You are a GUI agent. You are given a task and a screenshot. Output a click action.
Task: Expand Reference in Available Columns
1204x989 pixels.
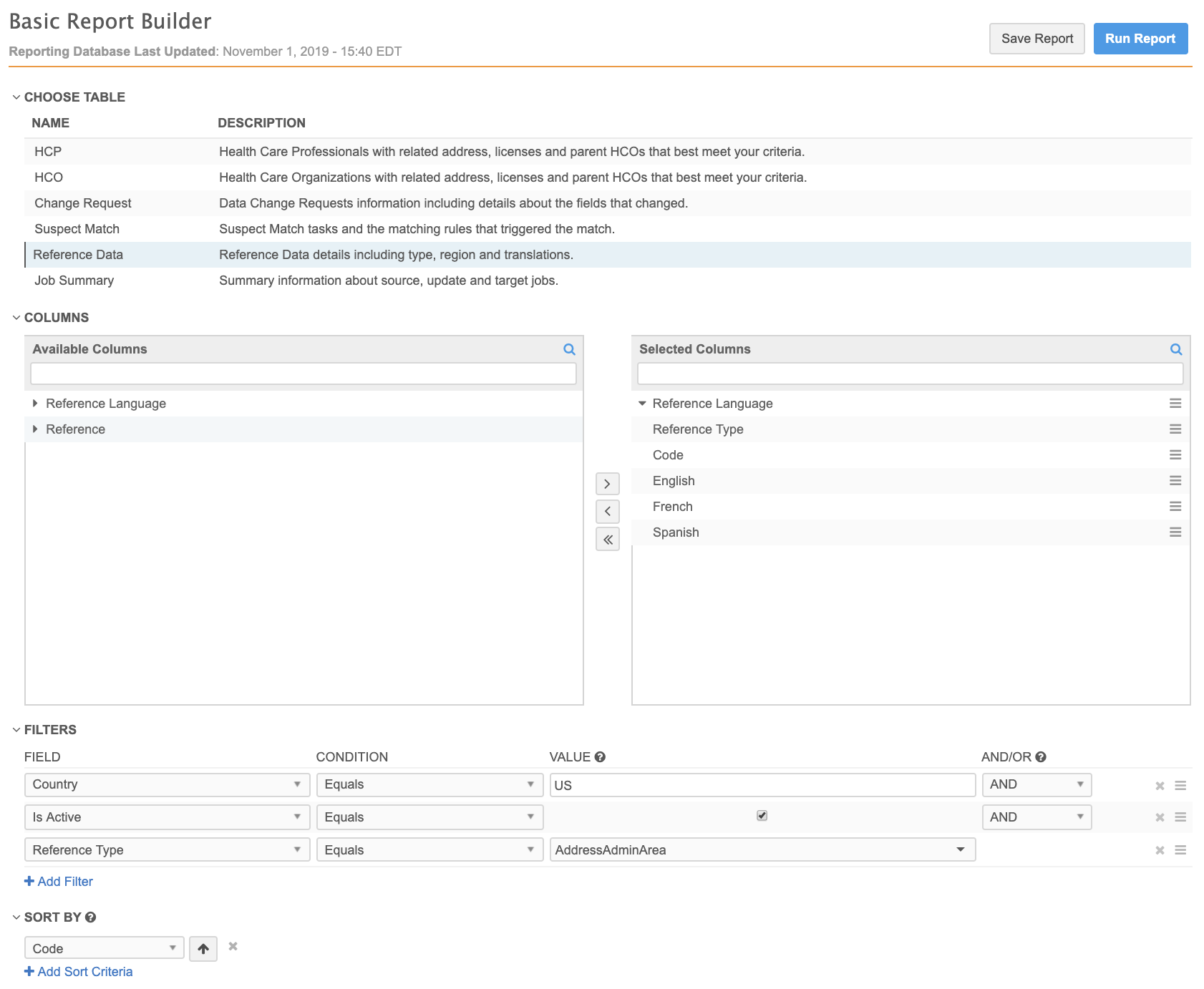pos(35,429)
